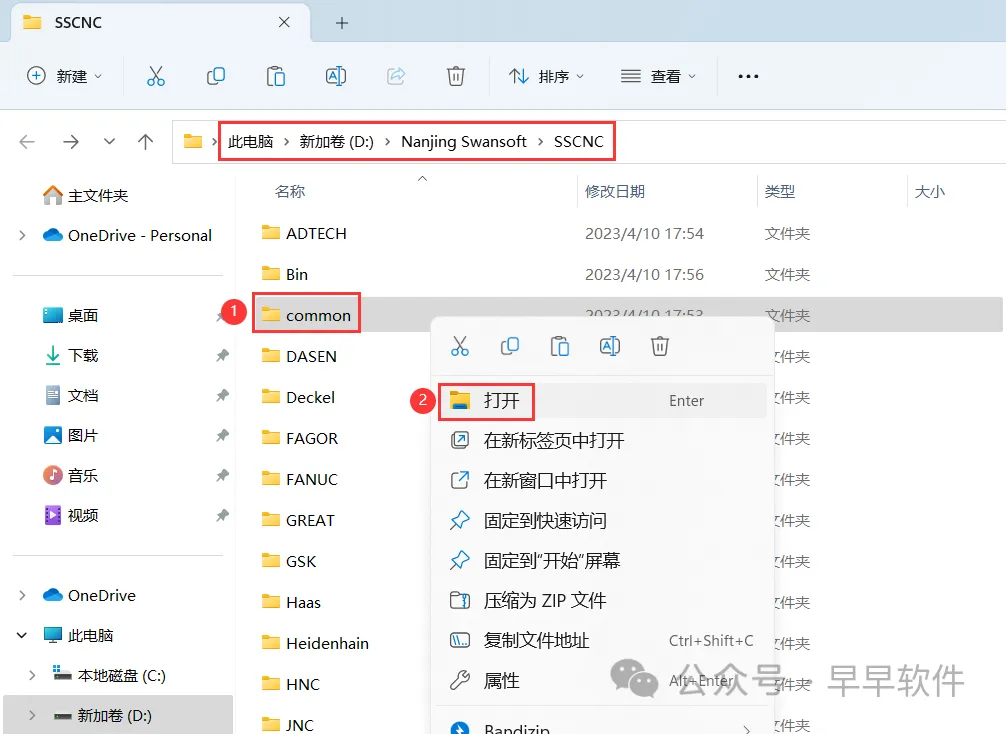Expand 本地磁盘 (C:) in the tree
Image resolution: width=1006 pixels, height=734 pixels.
(x=32, y=675)
